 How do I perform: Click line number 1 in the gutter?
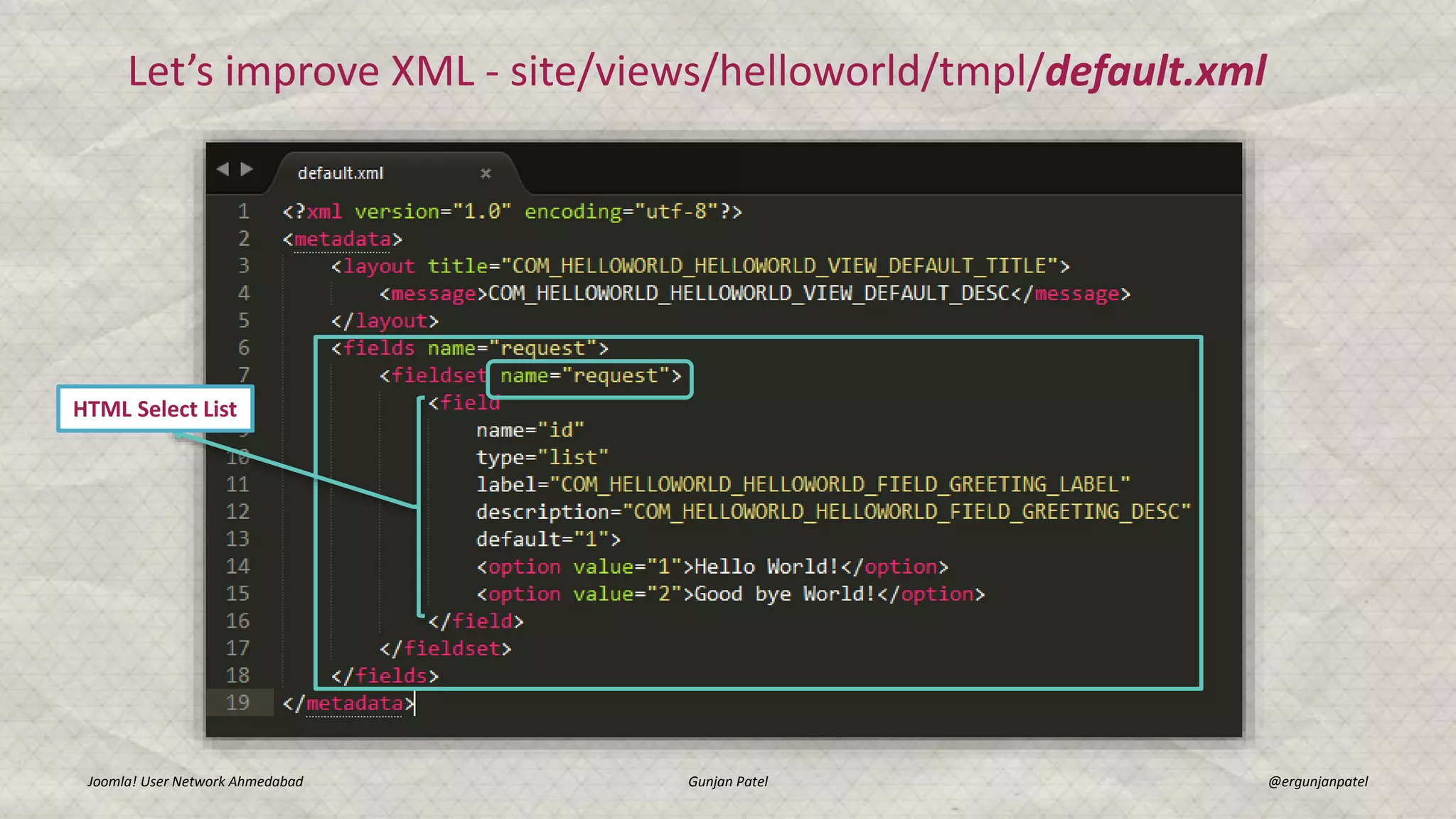[x=243, y=211]
